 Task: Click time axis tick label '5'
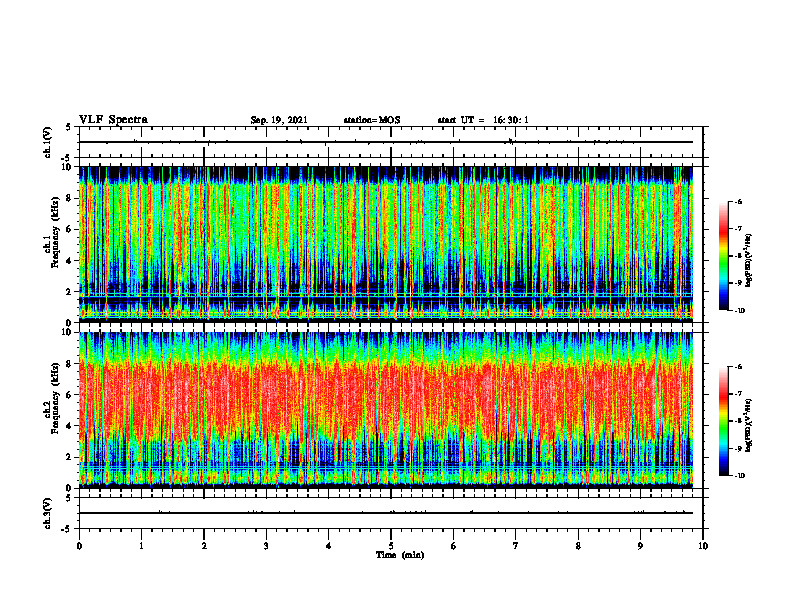coord(391,546)
